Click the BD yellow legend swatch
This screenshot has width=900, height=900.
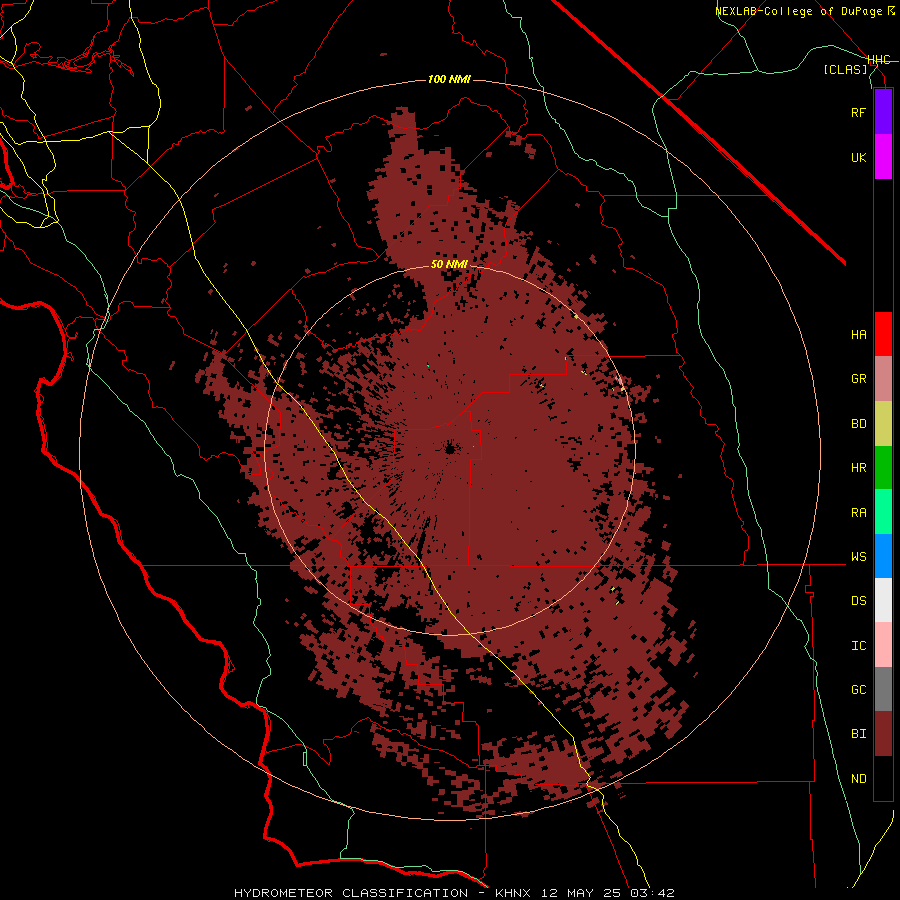[883, 423]
